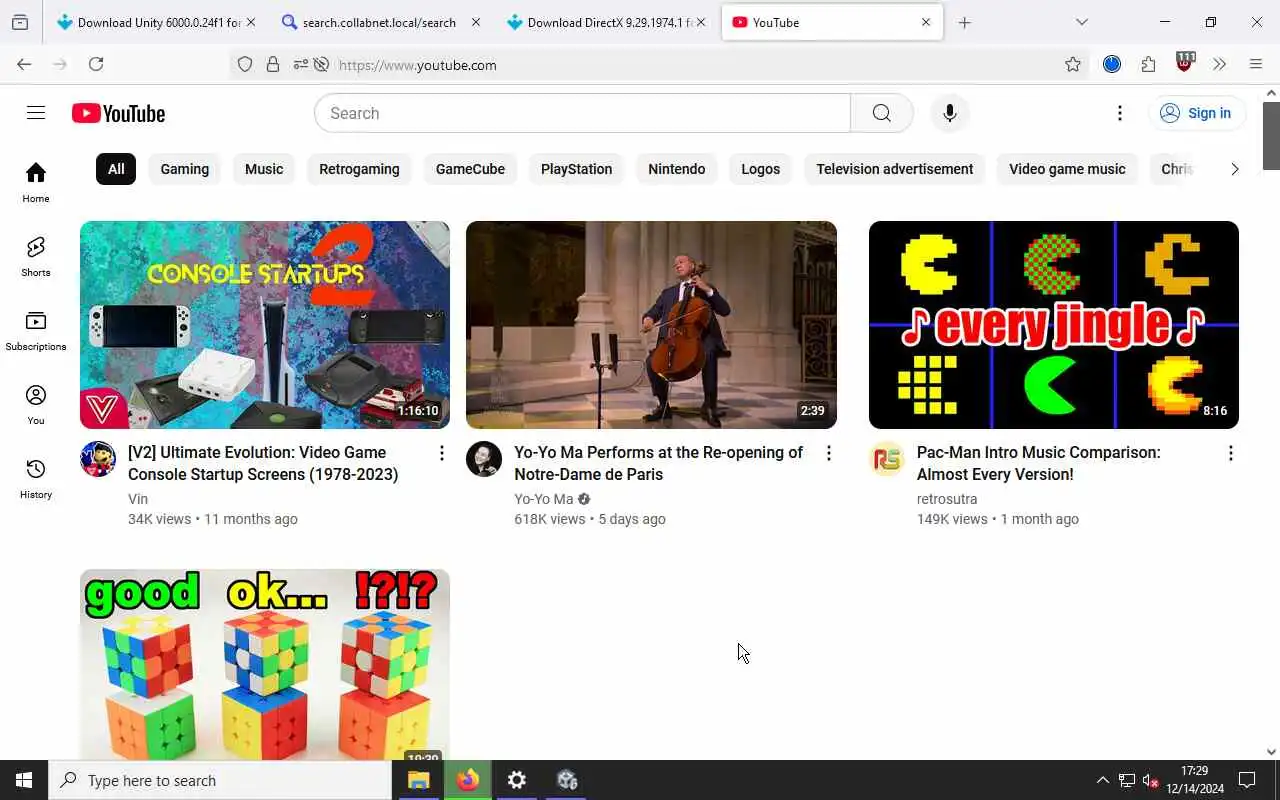Screen dimensions: 1280x800
Task: Show the tracking protection shield info
Action: (x=245, y=64)
